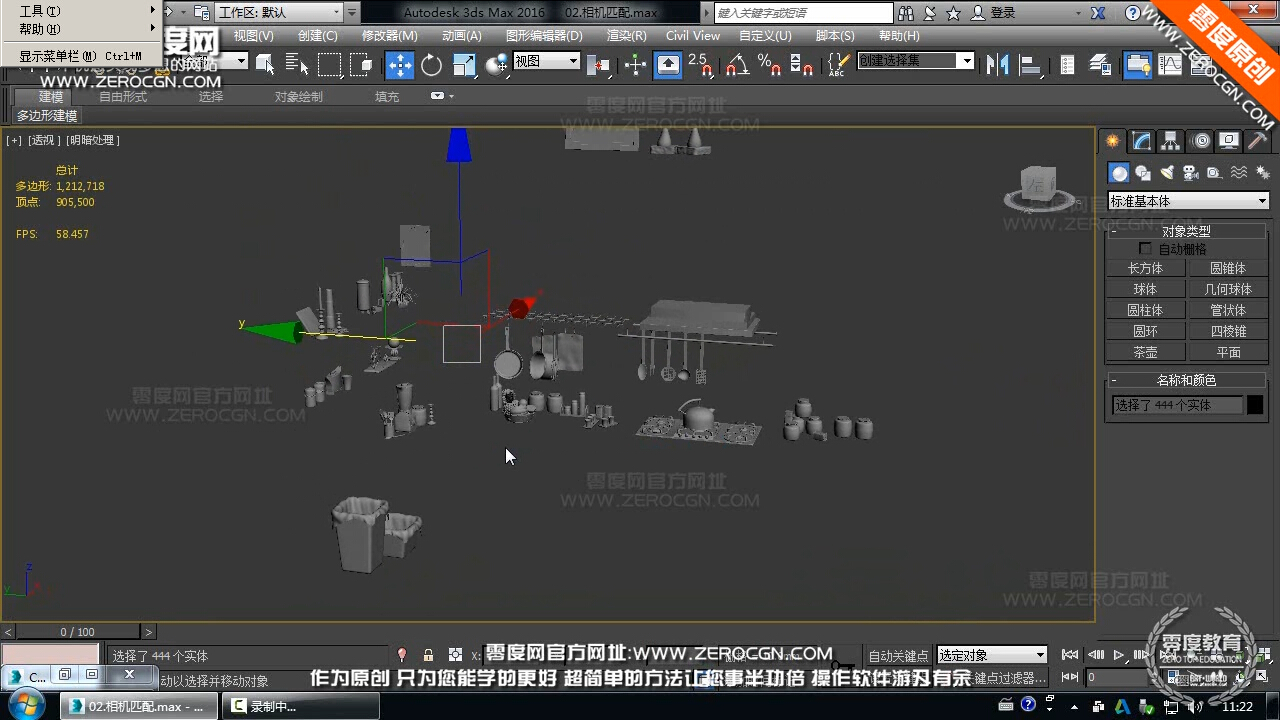
Task: Click Select and Manipulate icon
Action: click(x=635, y=65)
